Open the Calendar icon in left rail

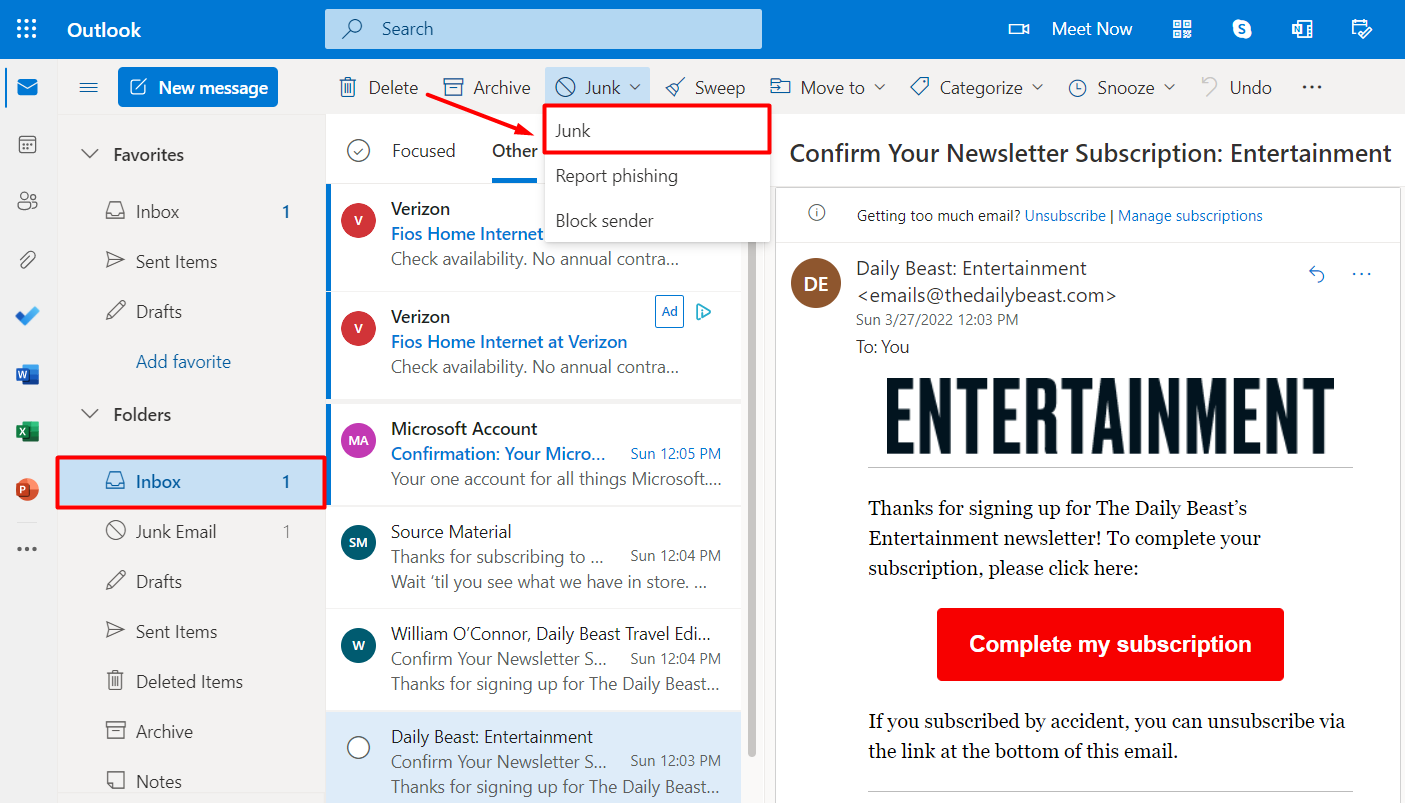27,145
